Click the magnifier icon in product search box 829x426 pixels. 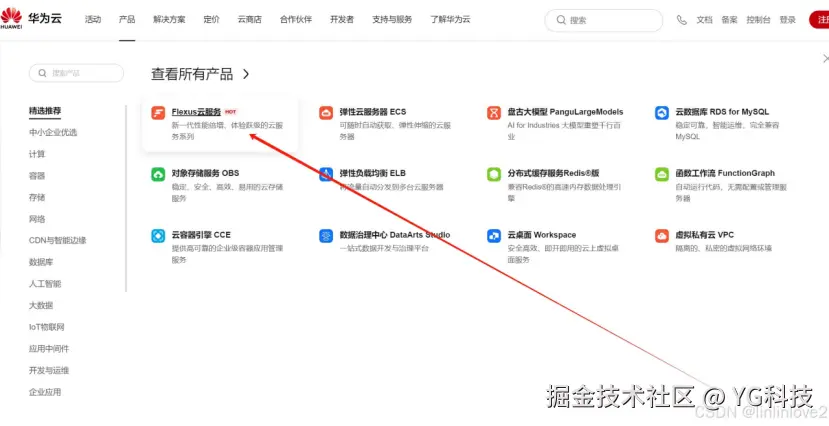click(x=42, y=73)
